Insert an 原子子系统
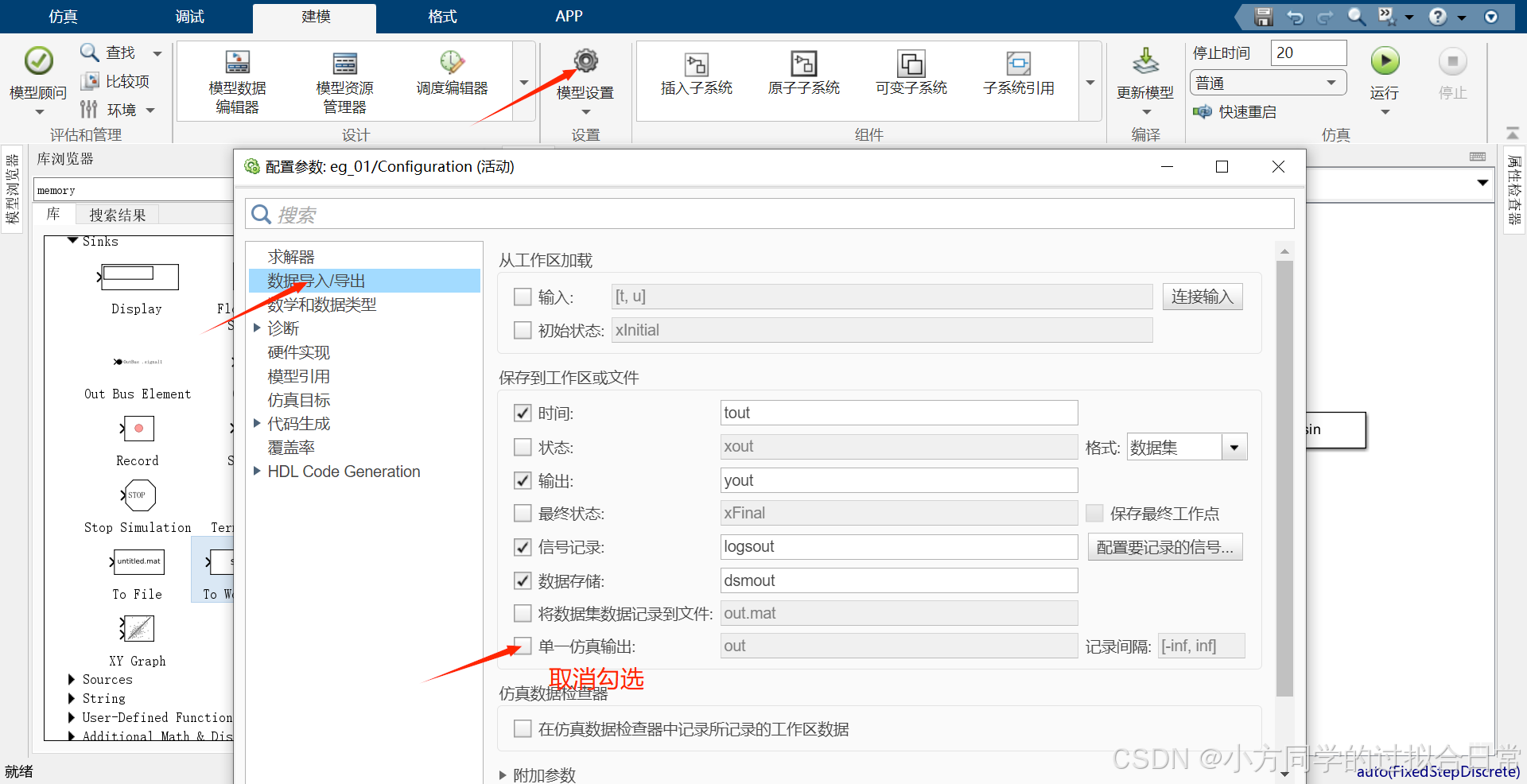Image resolution: width=1527 pixels, height=784 pixels. pyautogui.click(x=803, y=76)
